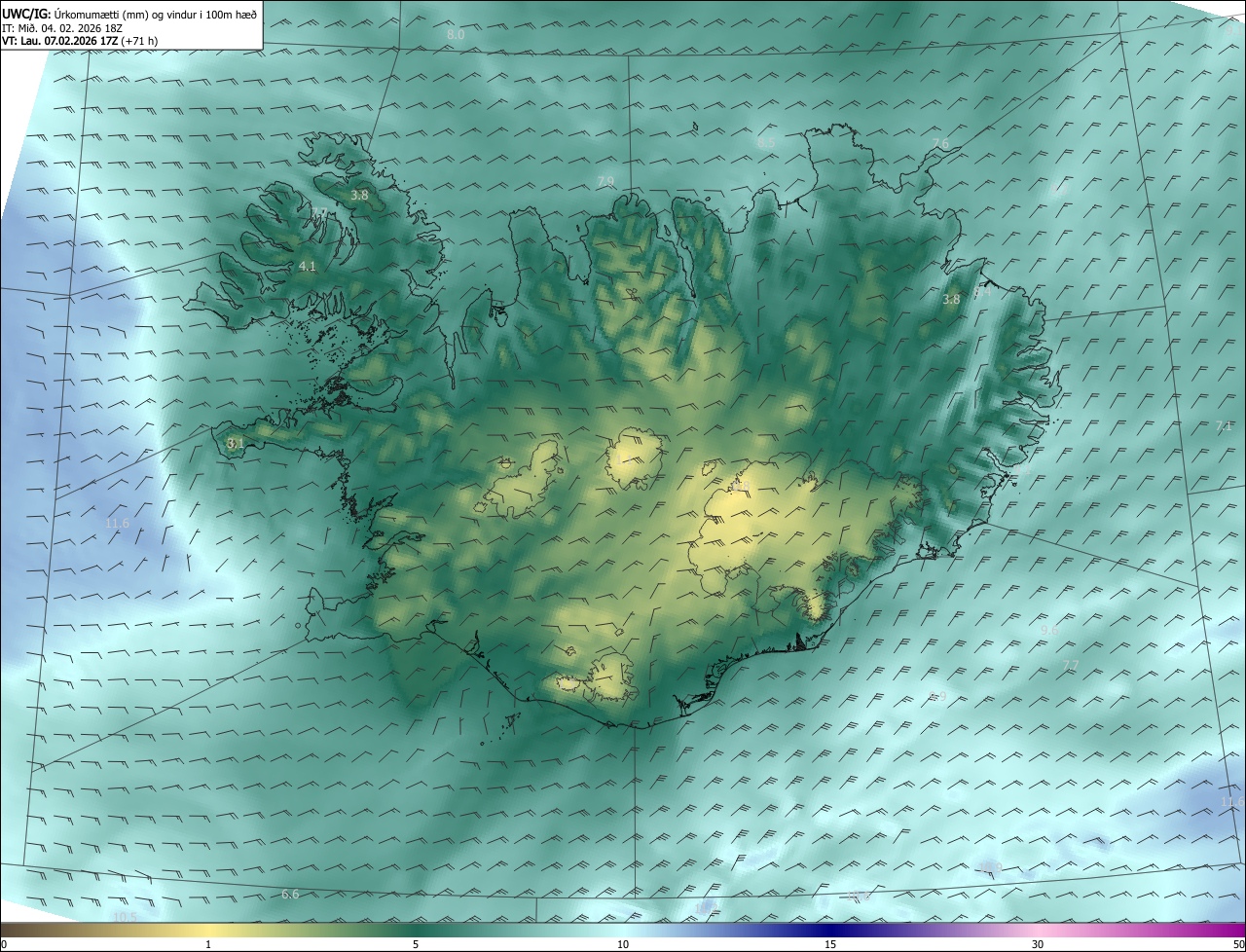Click the 4.1 value in the Westfjords
The width and height of the screenshot is (1246, 952).
click(x=308, y=266)
